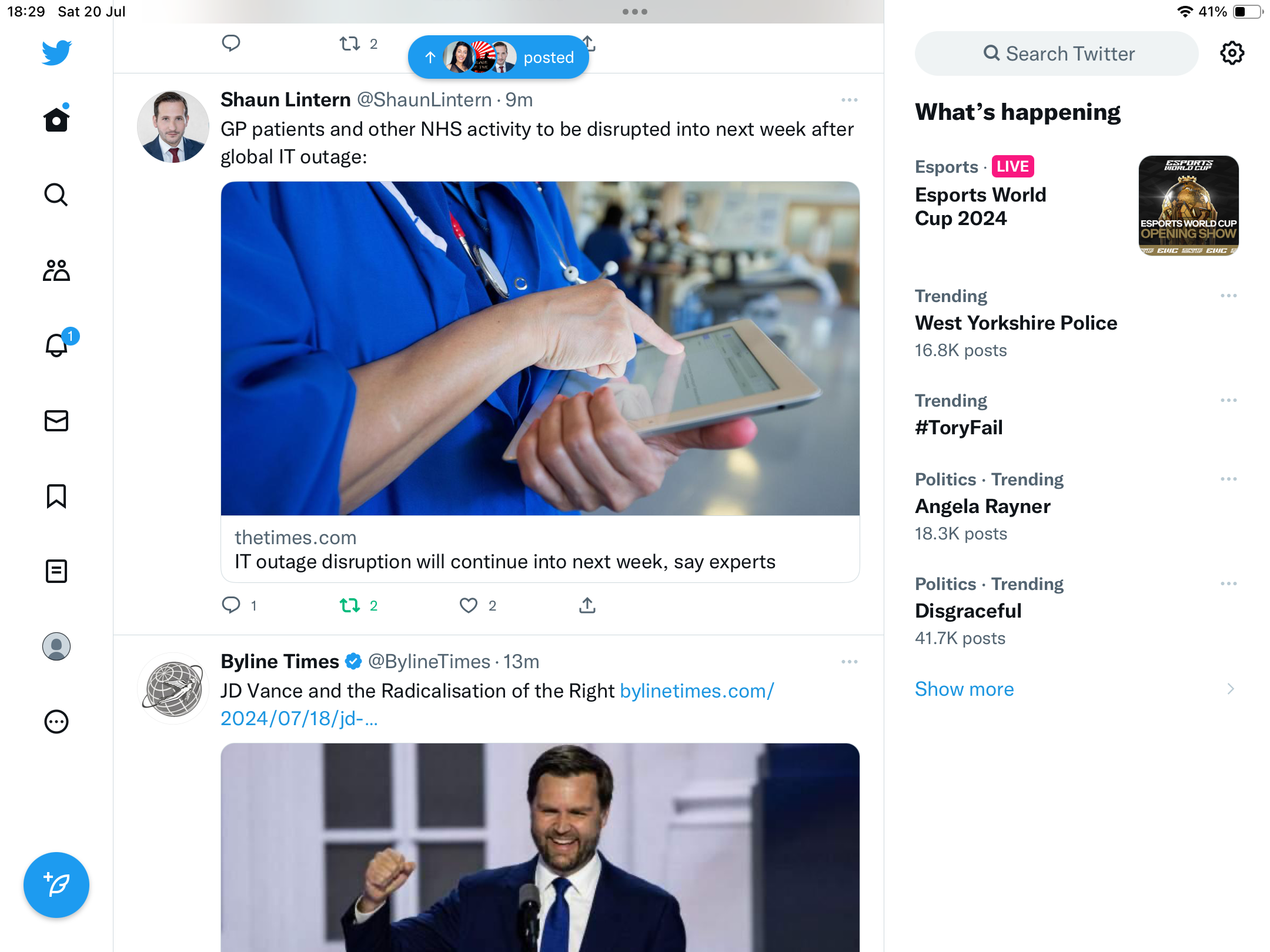Like Shaun Lintern's NHS outage post
The image size is (1270, 952).
point(469,605)
